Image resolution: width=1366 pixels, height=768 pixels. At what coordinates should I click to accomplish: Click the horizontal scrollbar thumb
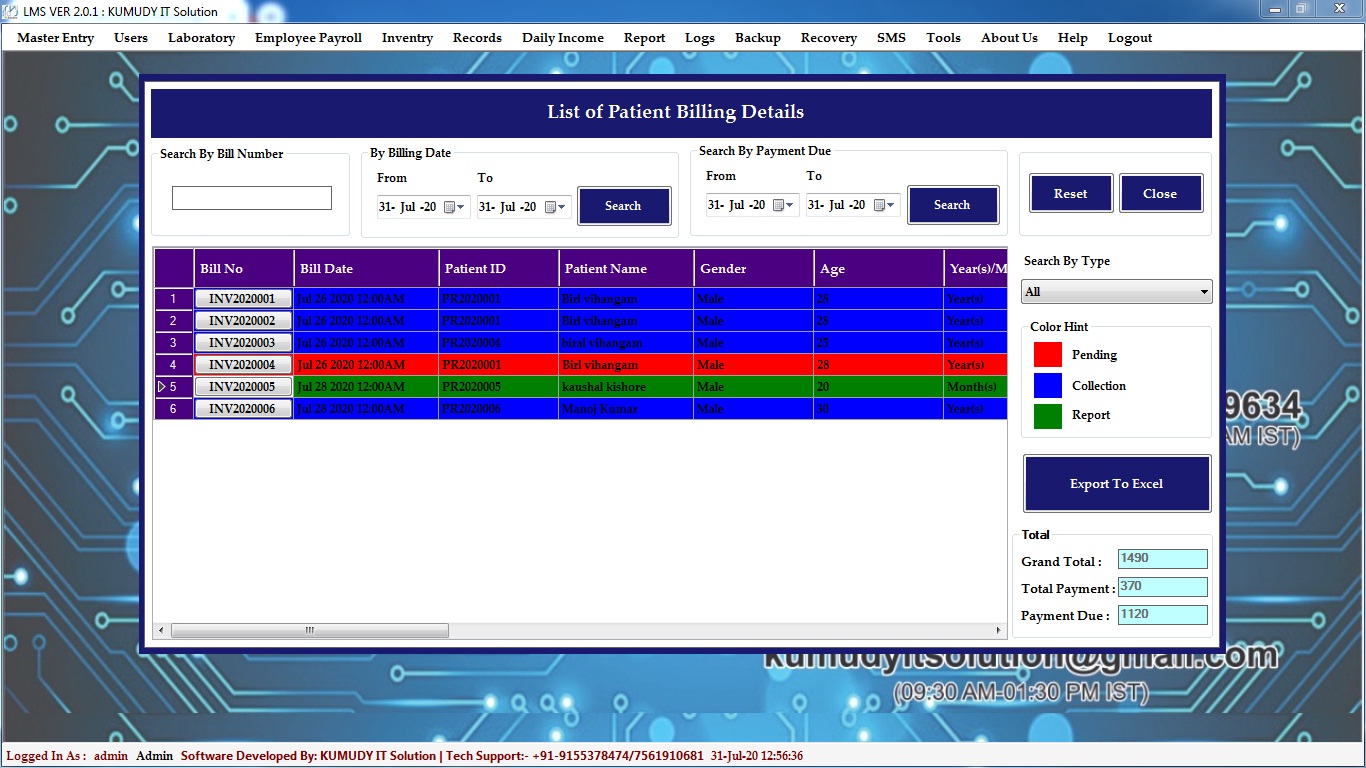309,631
